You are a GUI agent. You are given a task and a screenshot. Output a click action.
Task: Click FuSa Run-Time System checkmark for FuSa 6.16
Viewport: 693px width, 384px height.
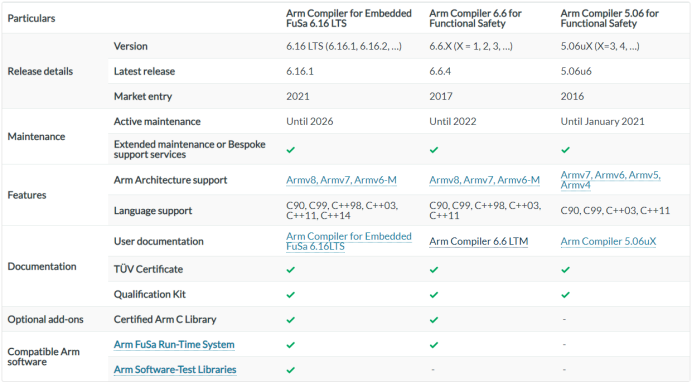click(x=290, y=345)
